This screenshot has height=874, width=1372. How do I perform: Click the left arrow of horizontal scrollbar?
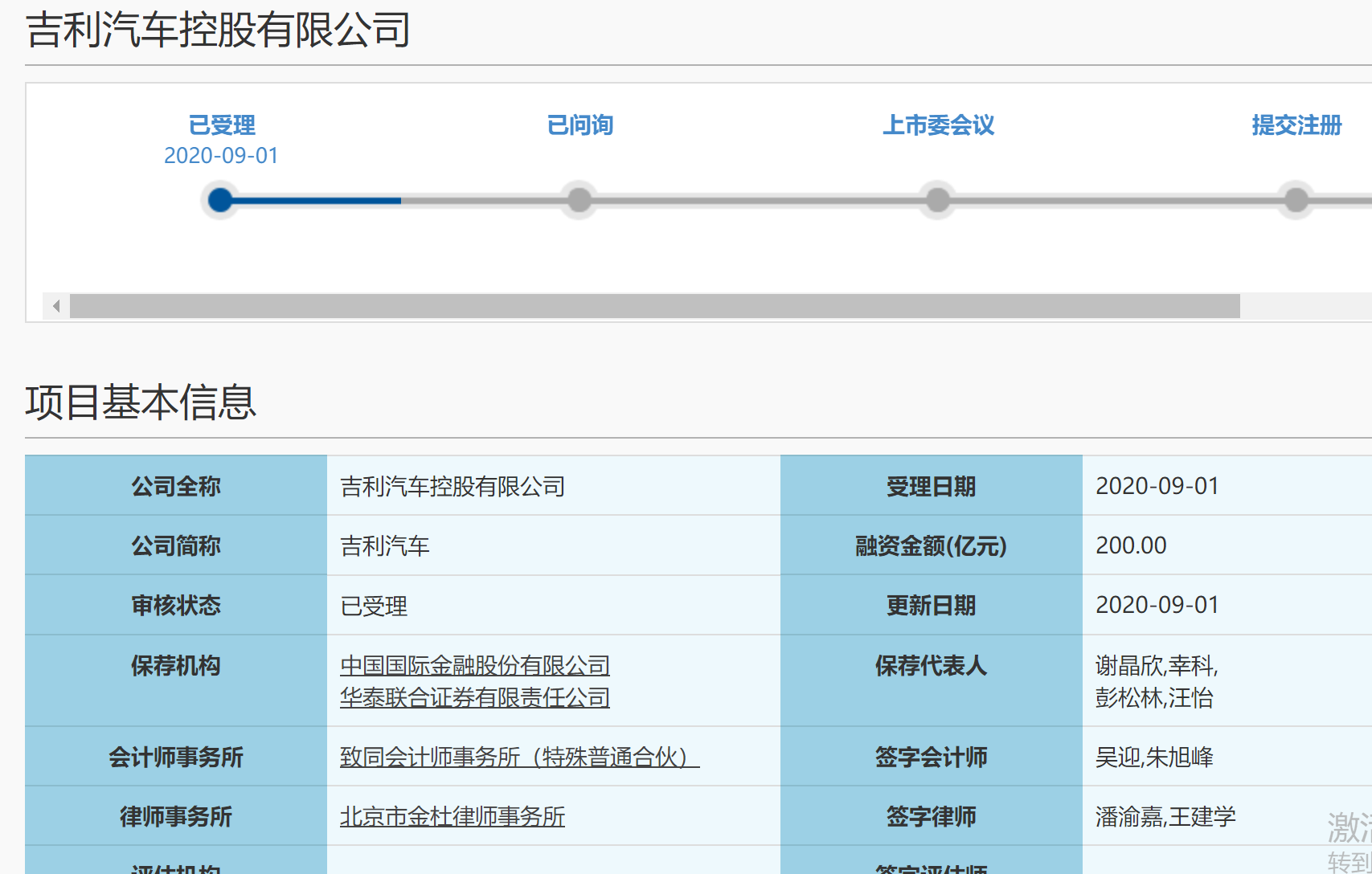(56, 306)
